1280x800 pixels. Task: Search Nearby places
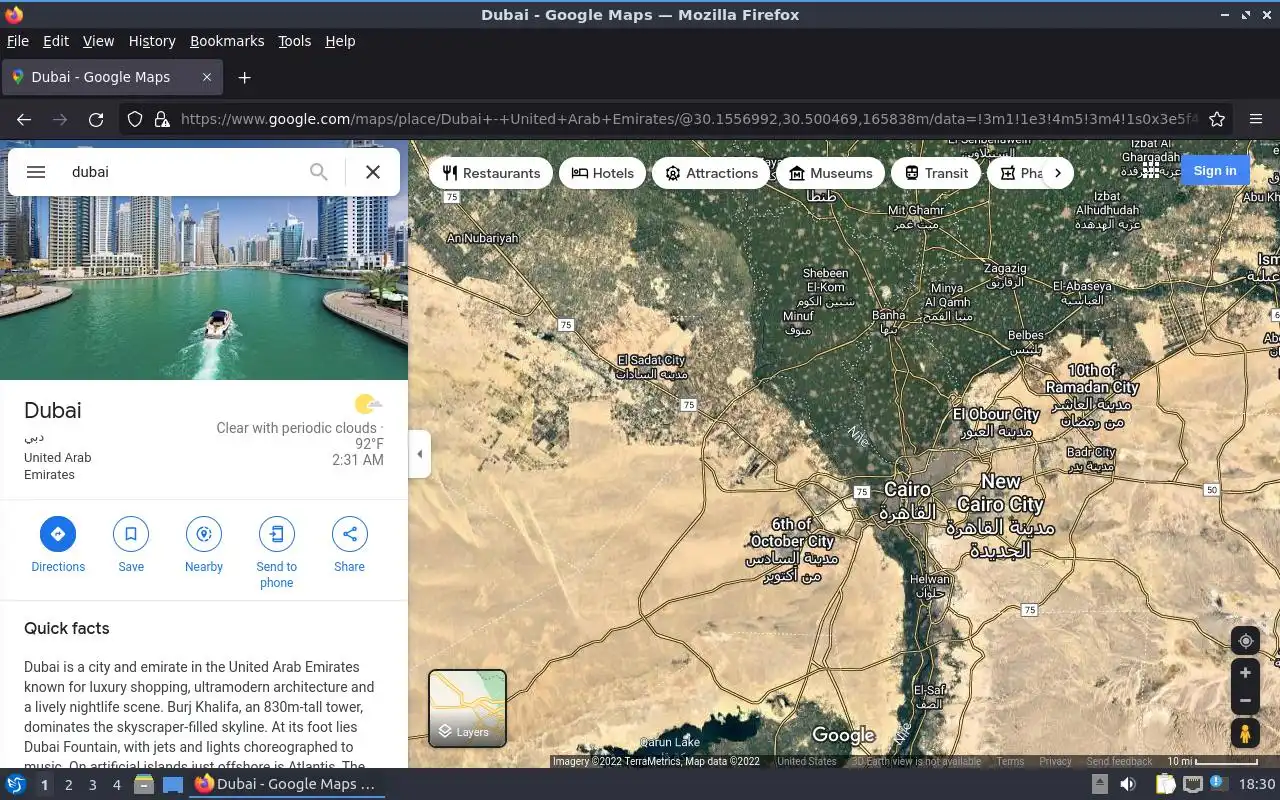tap(204, 545)
